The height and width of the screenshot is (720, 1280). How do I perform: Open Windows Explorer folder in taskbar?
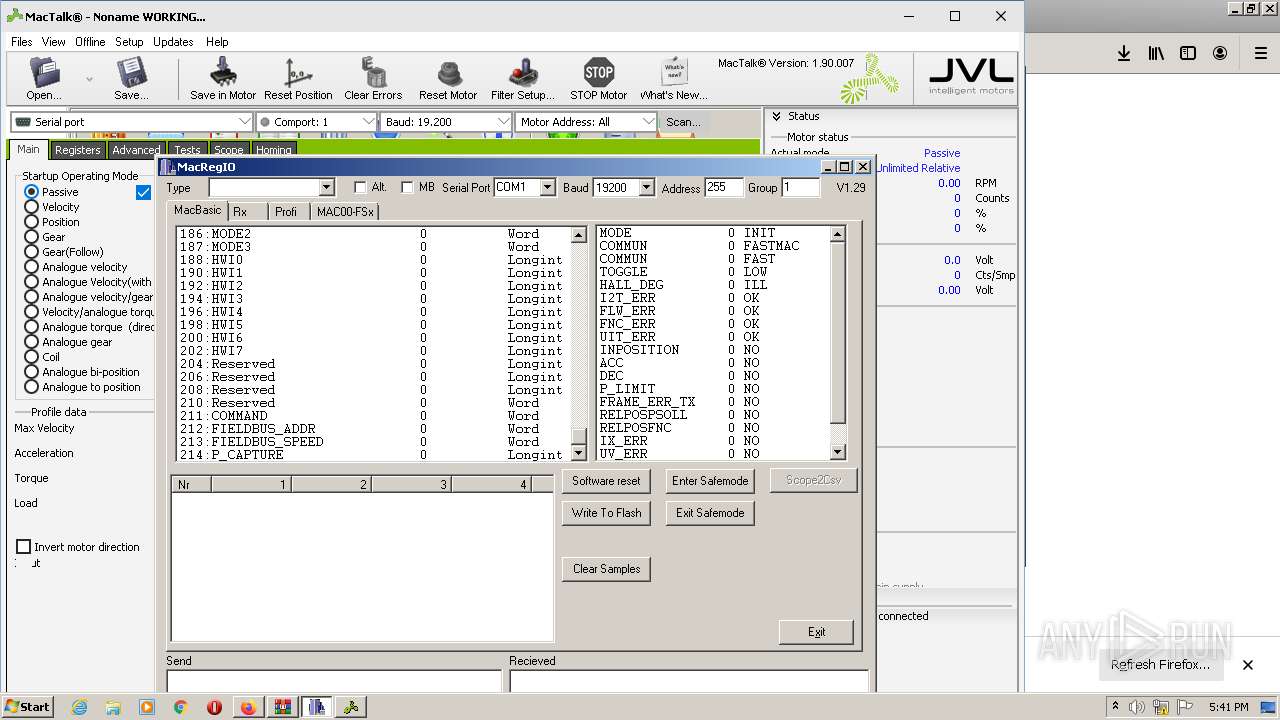113,707
